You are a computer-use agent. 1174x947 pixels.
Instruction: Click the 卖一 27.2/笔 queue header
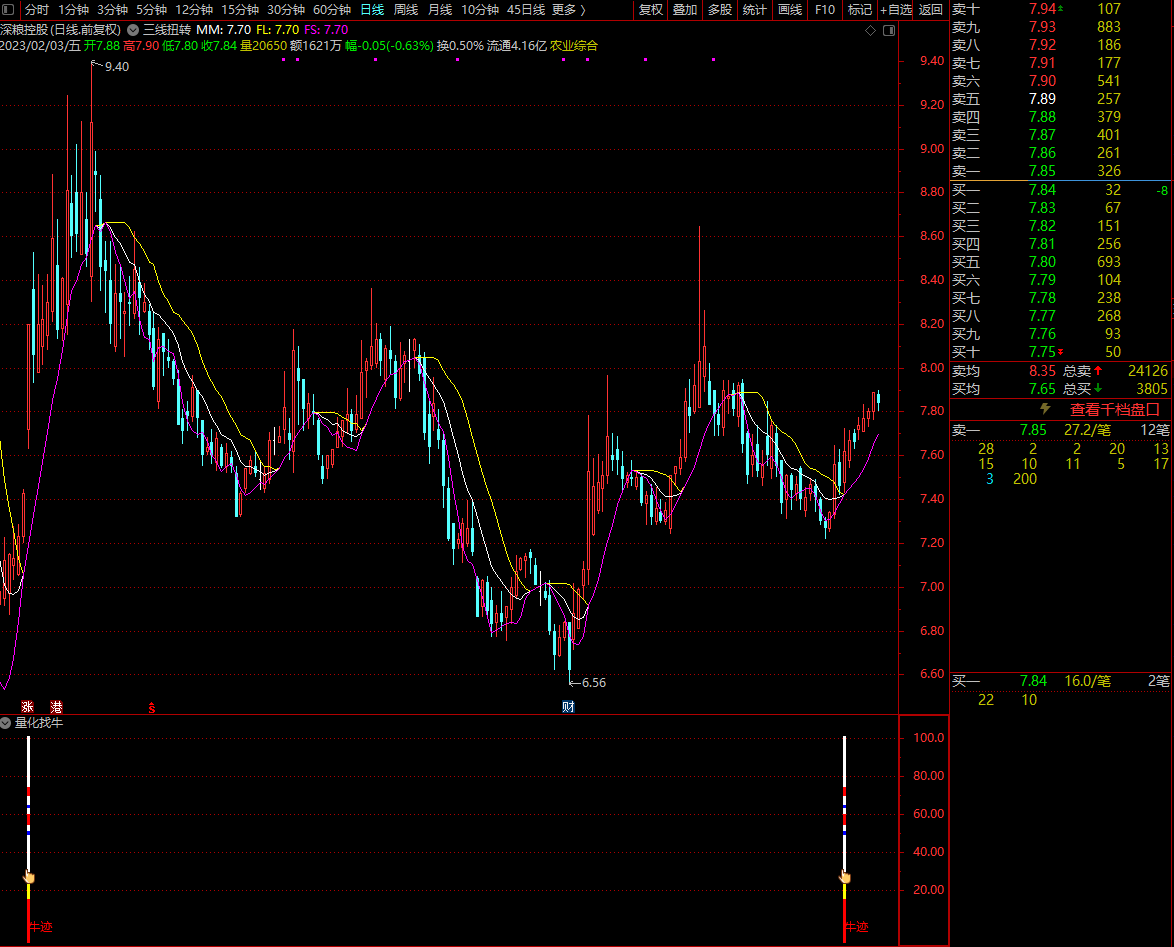click(1060, 430)
